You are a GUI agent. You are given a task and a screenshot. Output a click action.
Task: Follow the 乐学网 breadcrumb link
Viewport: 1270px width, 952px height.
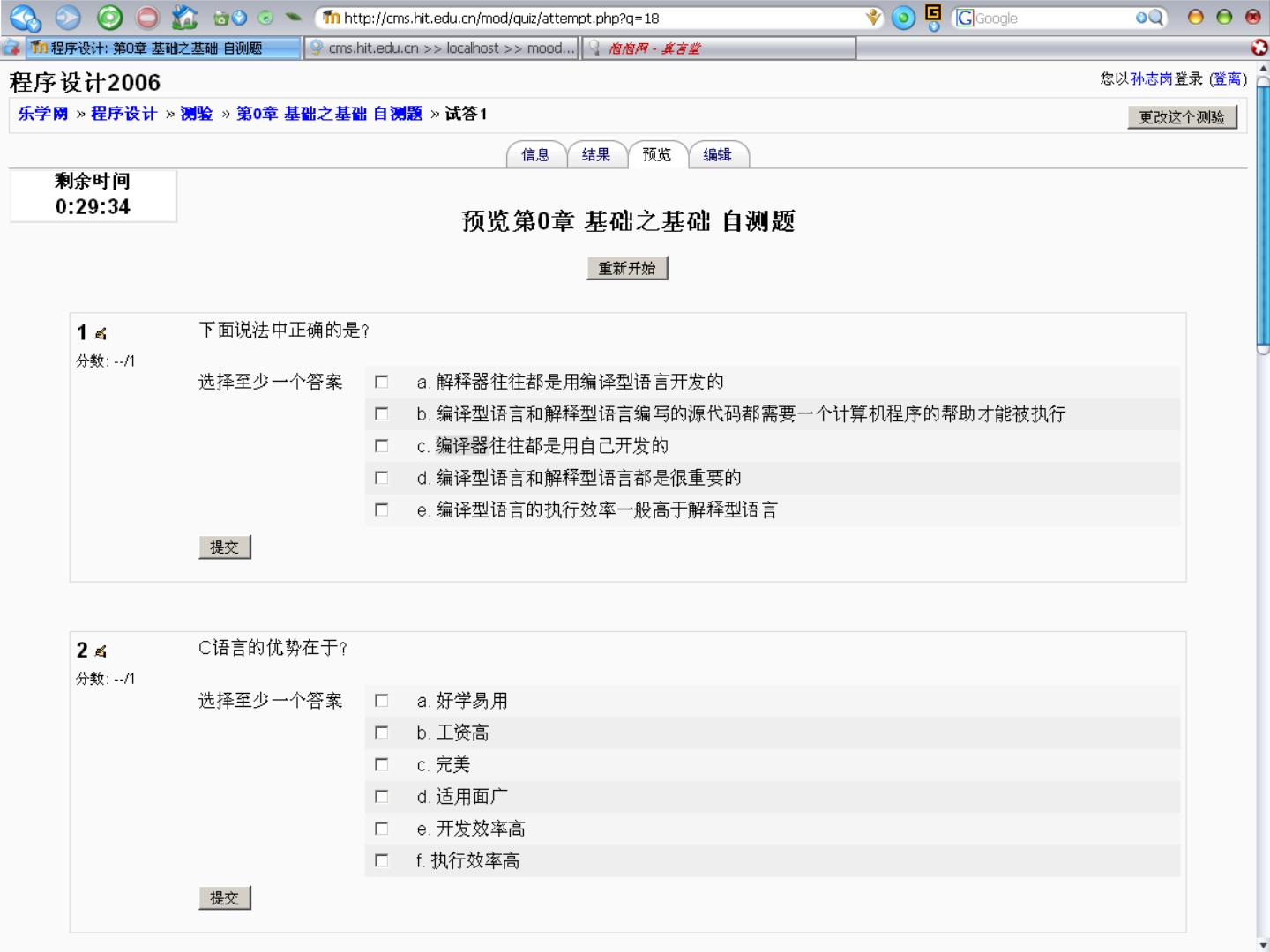43,114
